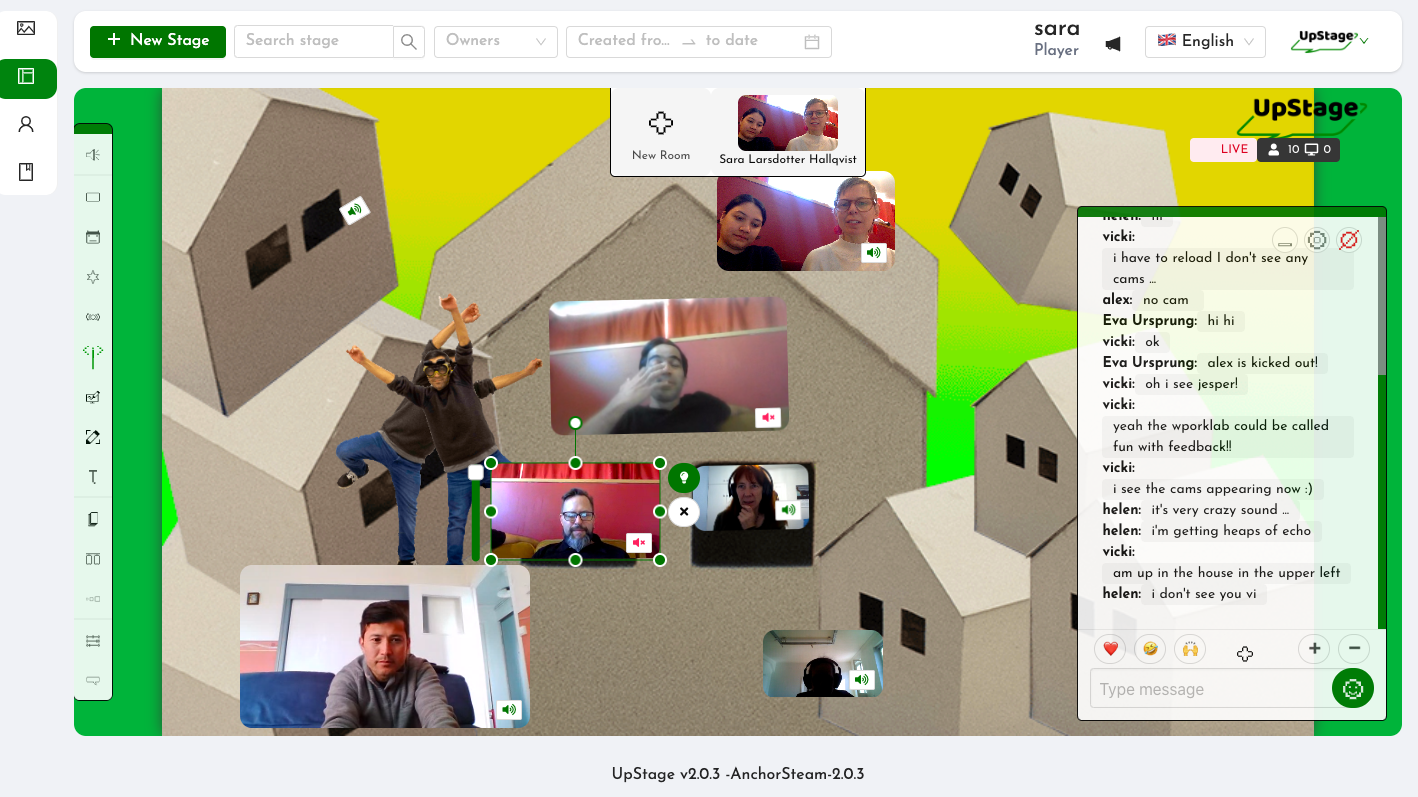Expand the Owners filter dropdown
The height and width of the screenshot is (797, 1418).
coord(495,42)
